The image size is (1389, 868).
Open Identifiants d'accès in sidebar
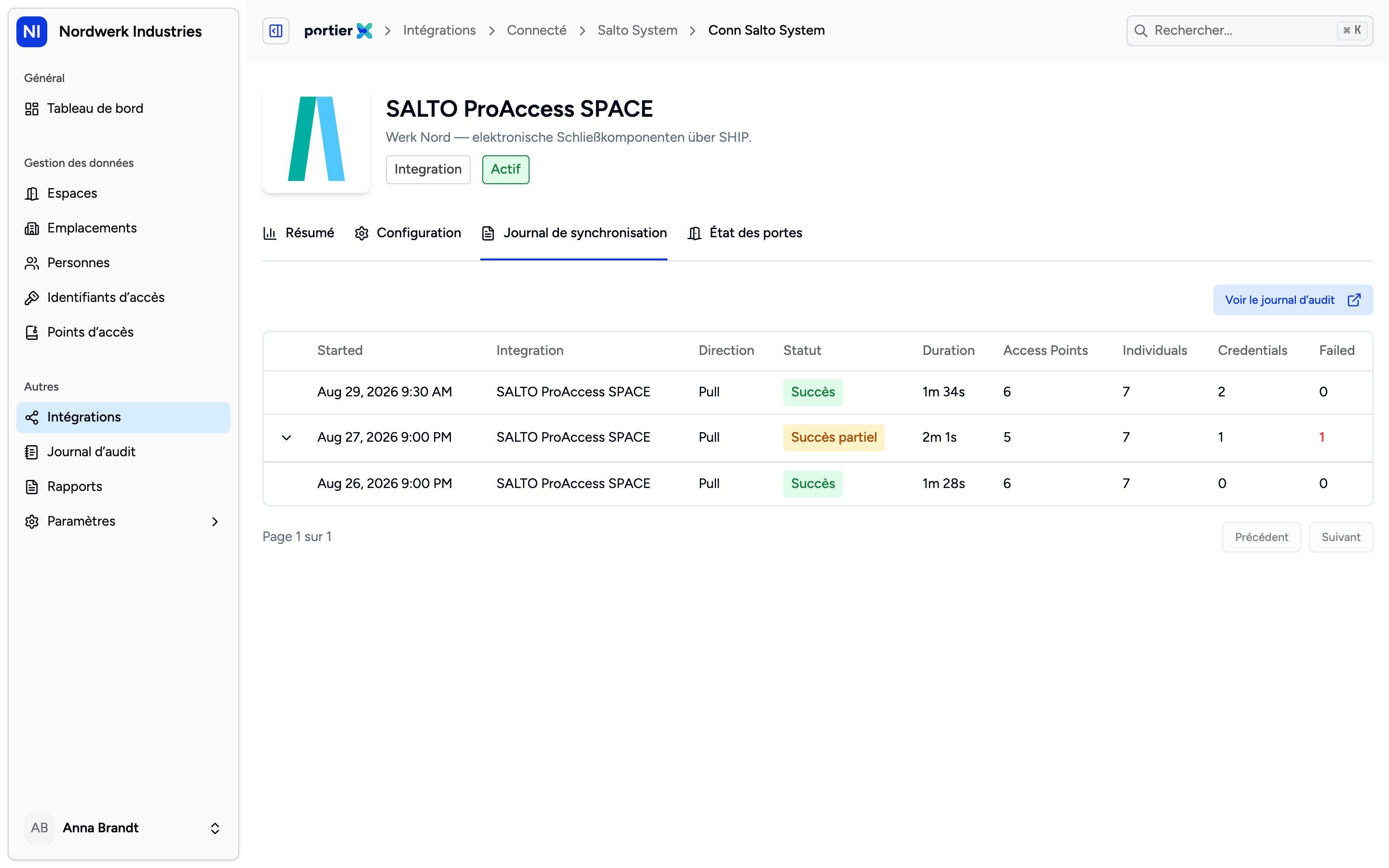(123, 298)
